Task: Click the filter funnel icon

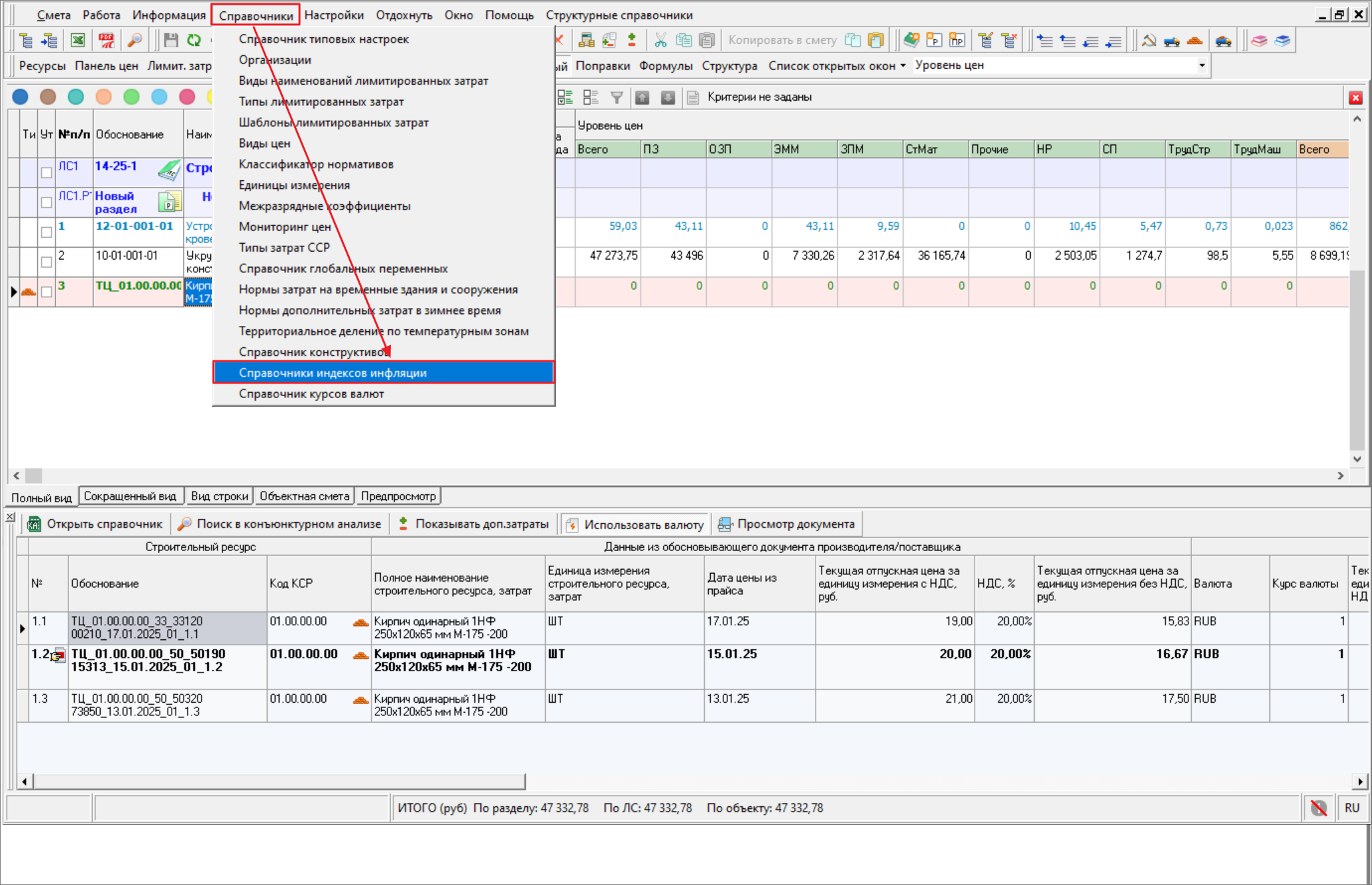Action: pyautogui.click(x=617, y=98)
